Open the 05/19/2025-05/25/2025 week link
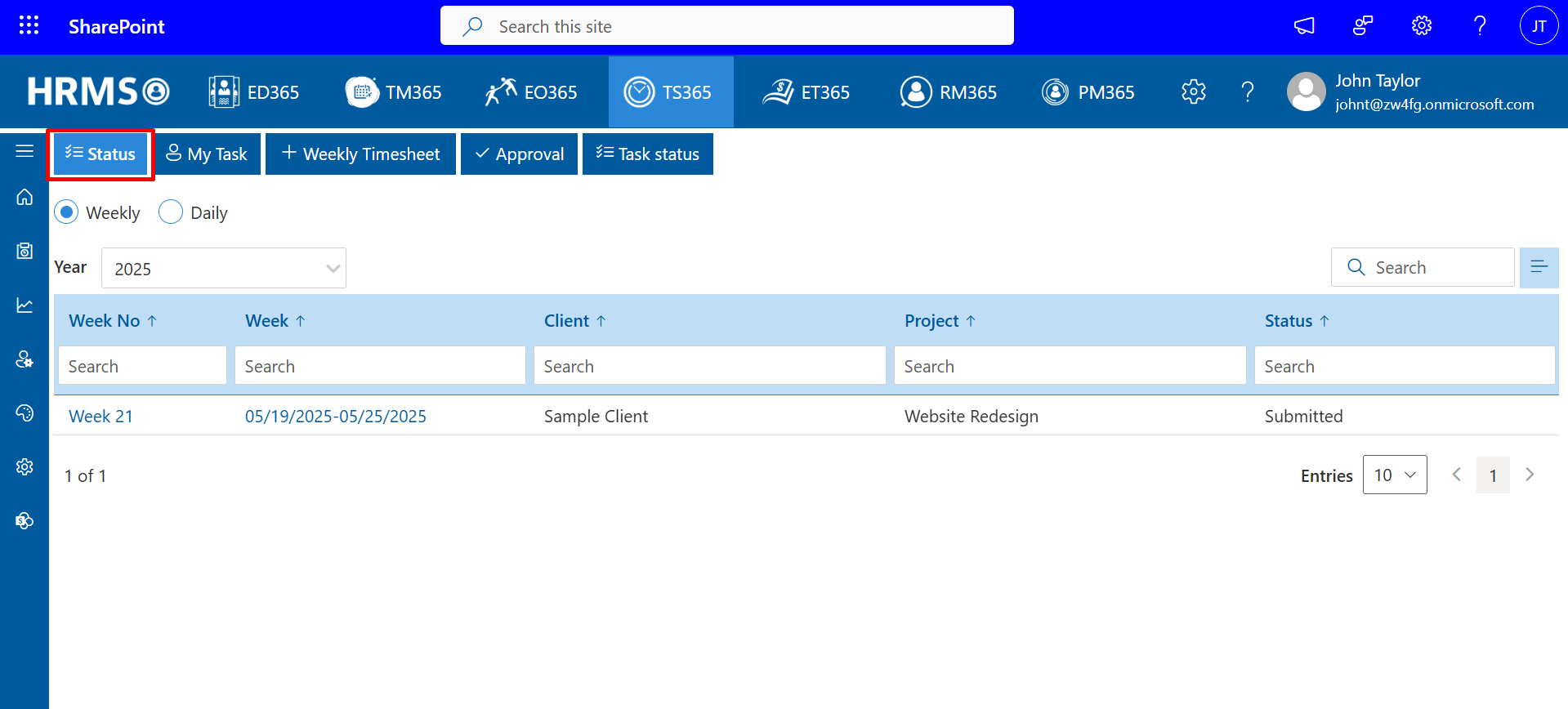Screen dimensions: 1568x709 [x=336, y=417]
